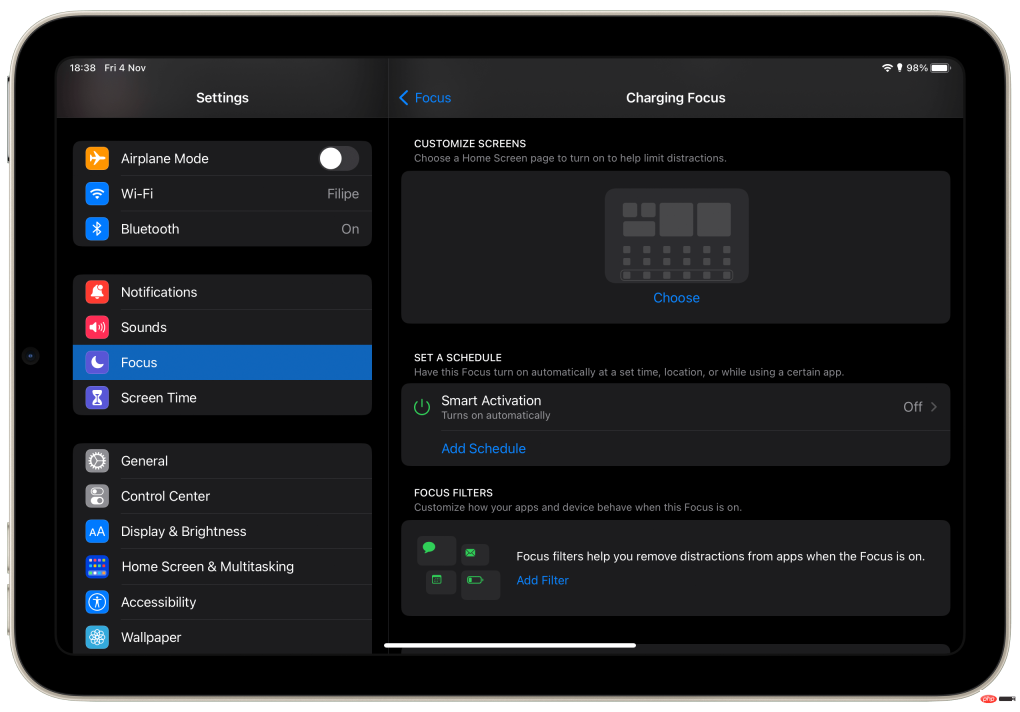The width and height of the screenshot is (1020, 712).
Task: Tap the Settings sidebar title
Action: (222, 98)
